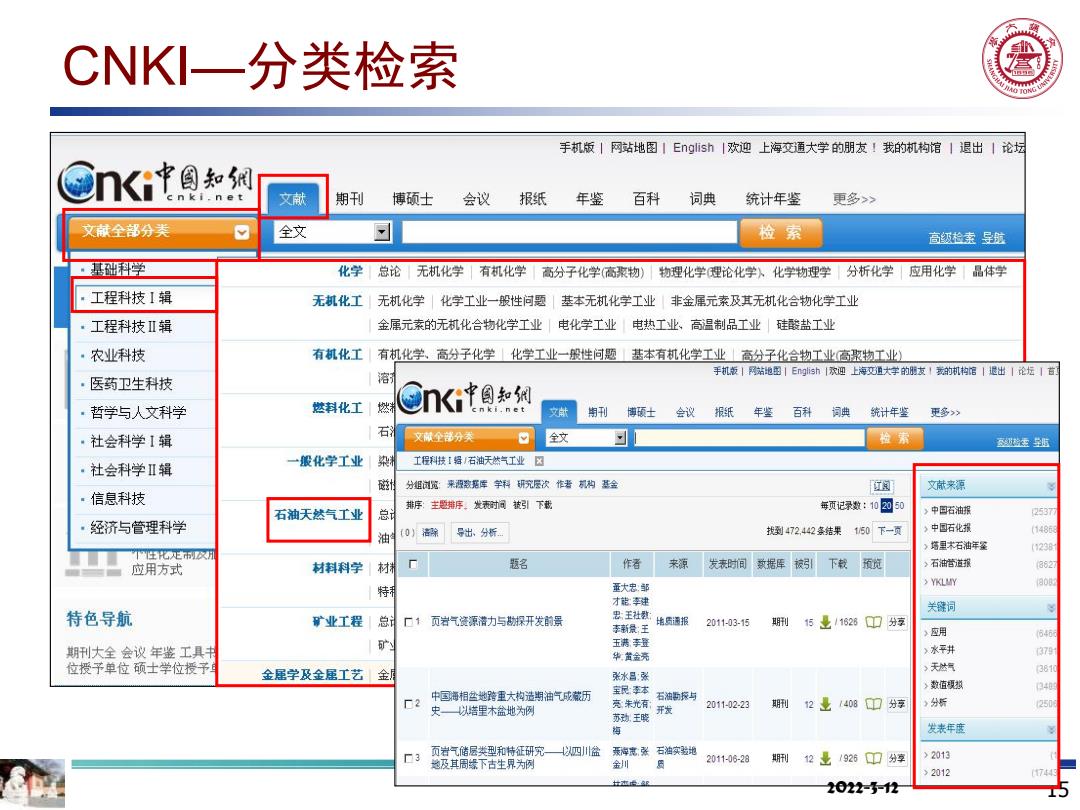Click the 订阅 subscribe button
The image size is (1080, 810).
(882, 486)
